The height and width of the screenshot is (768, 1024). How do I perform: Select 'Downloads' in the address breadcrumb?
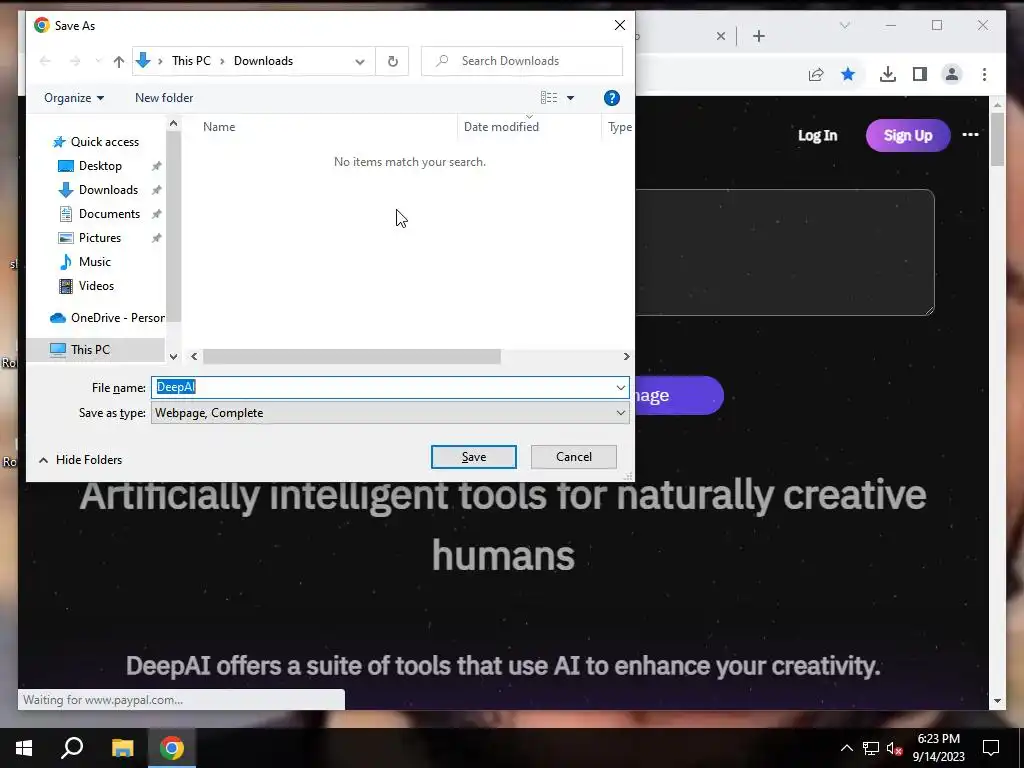click(263, 61)
